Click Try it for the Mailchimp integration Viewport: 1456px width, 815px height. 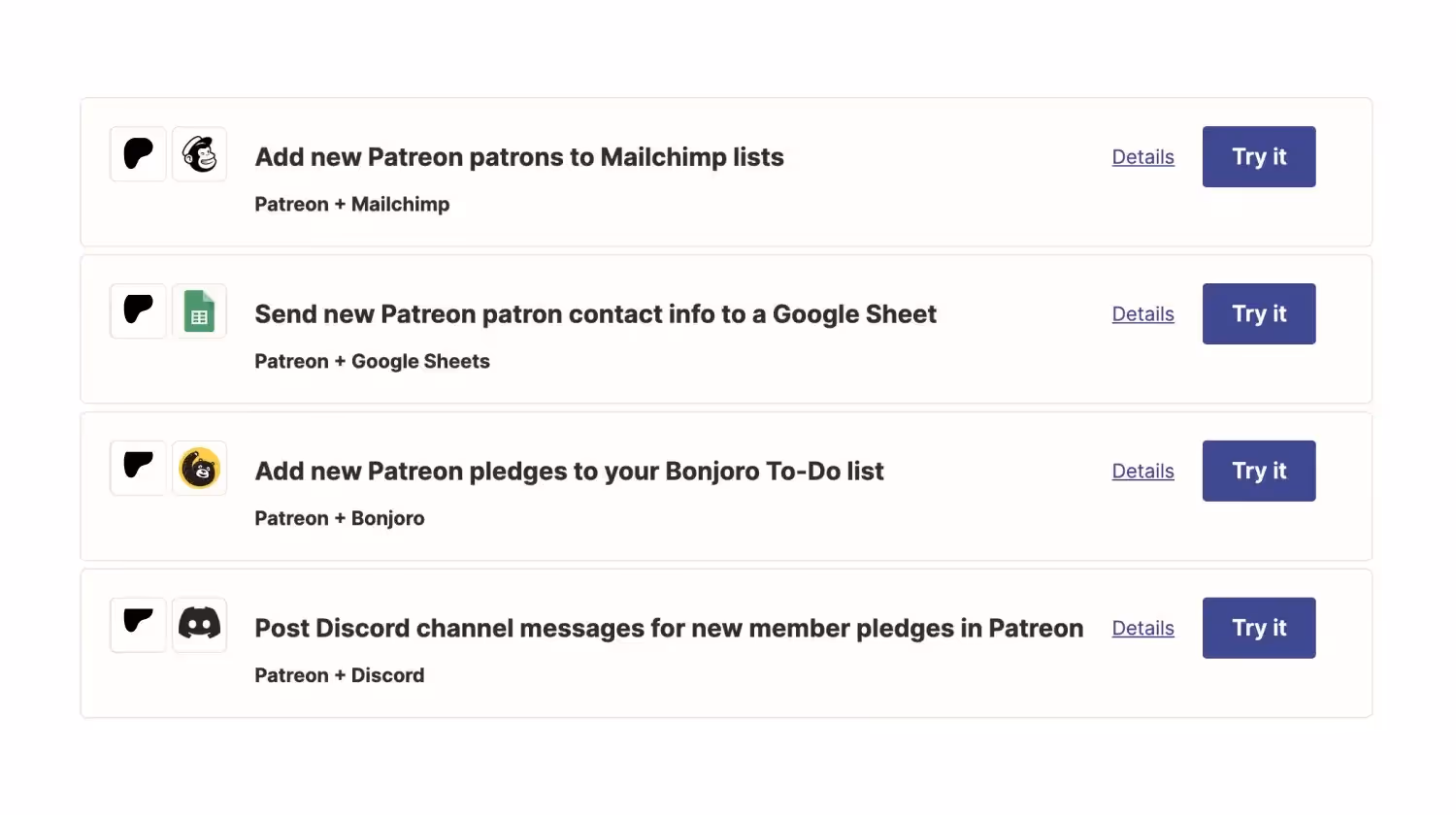pos(1259,156)
